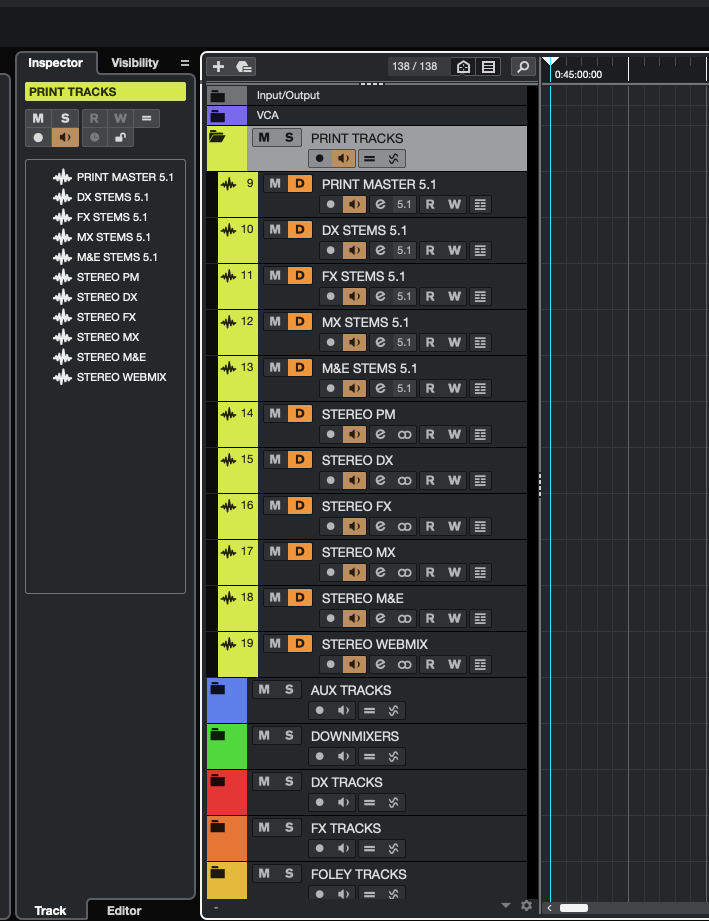Click the green color strip of DOWNMIXERS

(227, 747)
